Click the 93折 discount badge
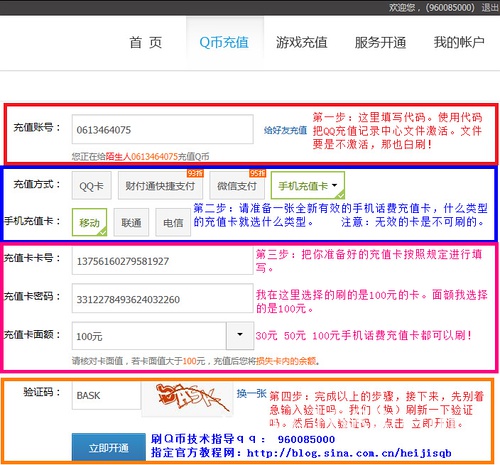Image resolution: width=500 pixels, height=465 pixels. (195, 173)
